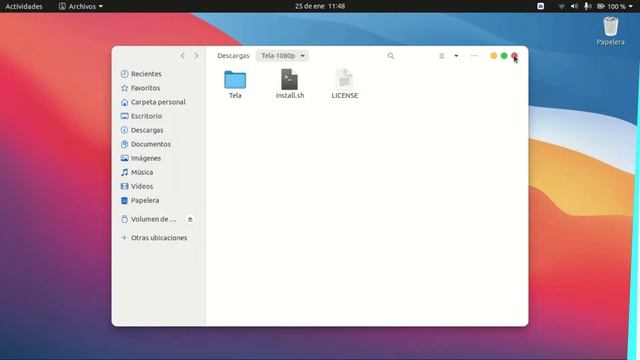The width and height of the screenshot is (640, 360).
Task: Navigate to Descargas in the path bar
Action: pos(233,56)
